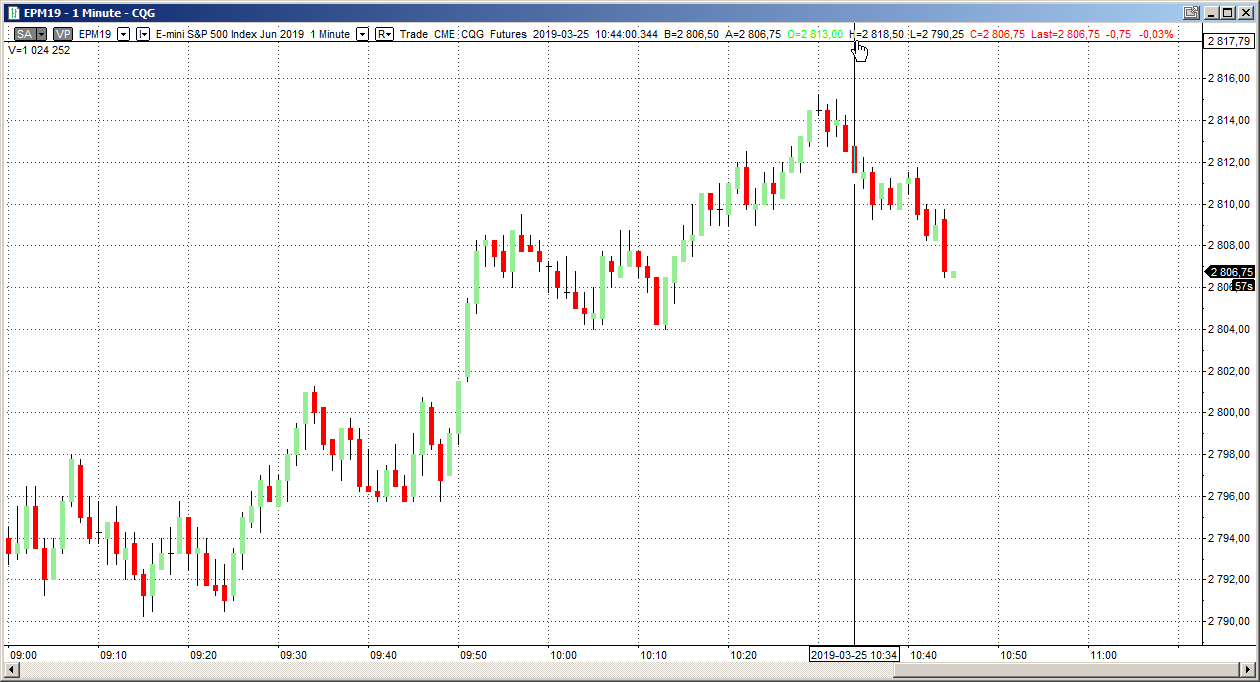Click the 10:44:00.344 timestamp
Viewport: 1260px width, 682px height.
[x=626, y=34]
